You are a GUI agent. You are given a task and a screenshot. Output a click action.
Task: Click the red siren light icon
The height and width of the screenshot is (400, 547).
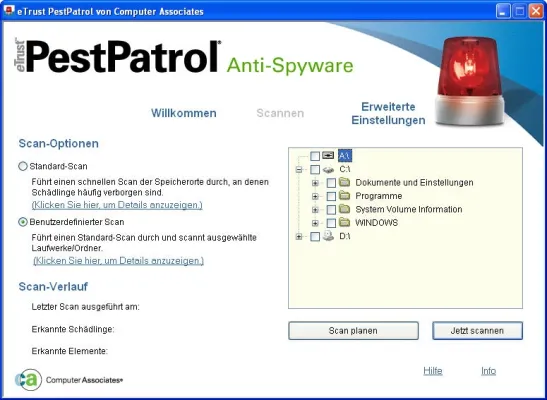tap(470, 81)
